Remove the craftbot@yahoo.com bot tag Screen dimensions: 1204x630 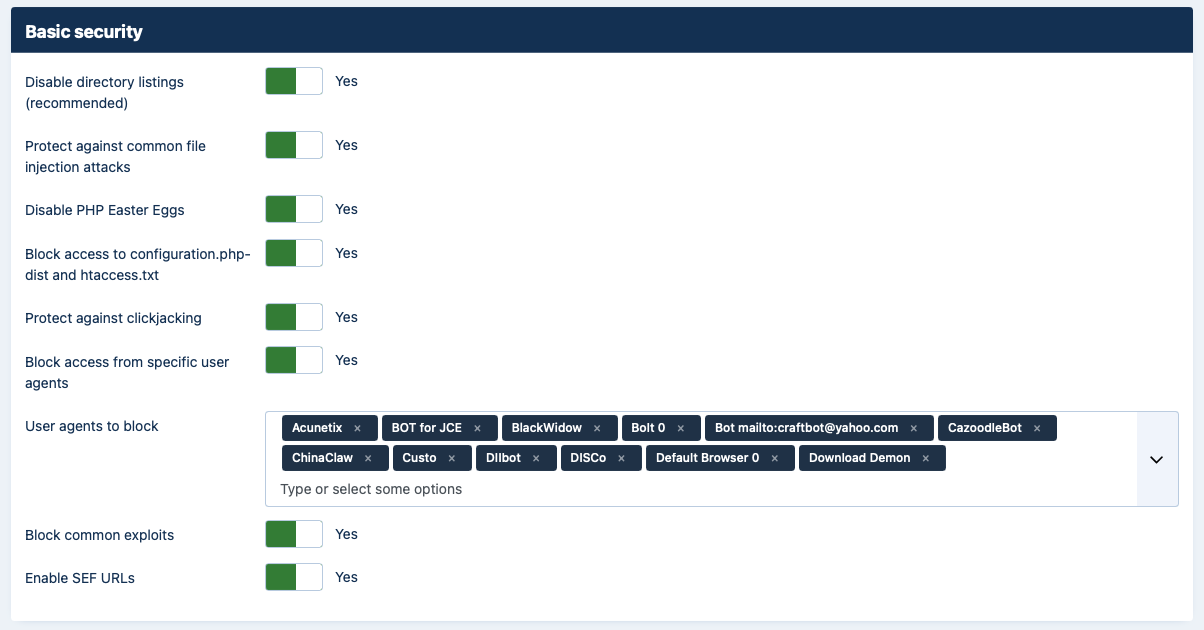tap(914, 428)
